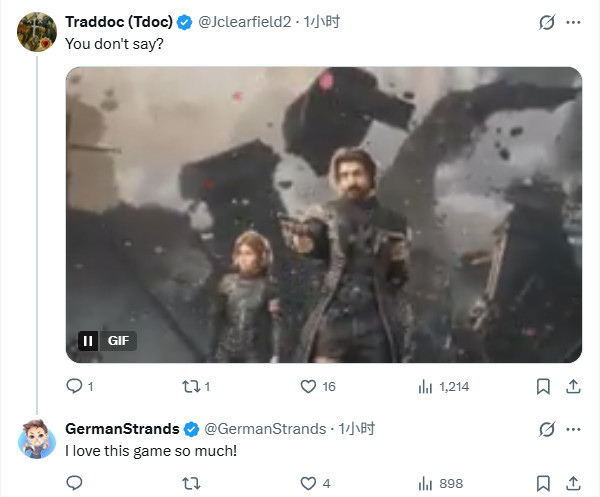
Task: Click Traddoc's profile avatar
Action: click(x=37, y=31)
